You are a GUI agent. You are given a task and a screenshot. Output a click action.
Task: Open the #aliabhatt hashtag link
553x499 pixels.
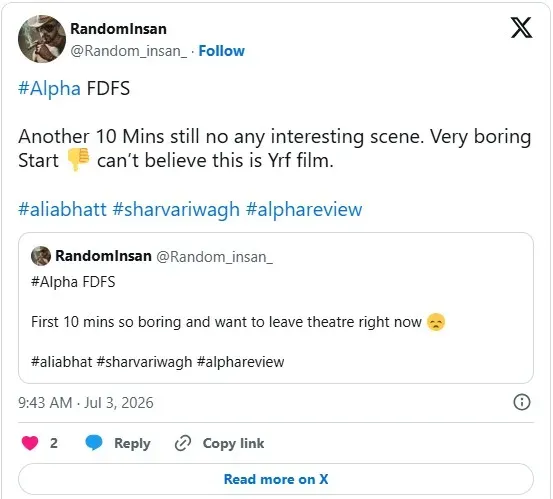[62, 209]
